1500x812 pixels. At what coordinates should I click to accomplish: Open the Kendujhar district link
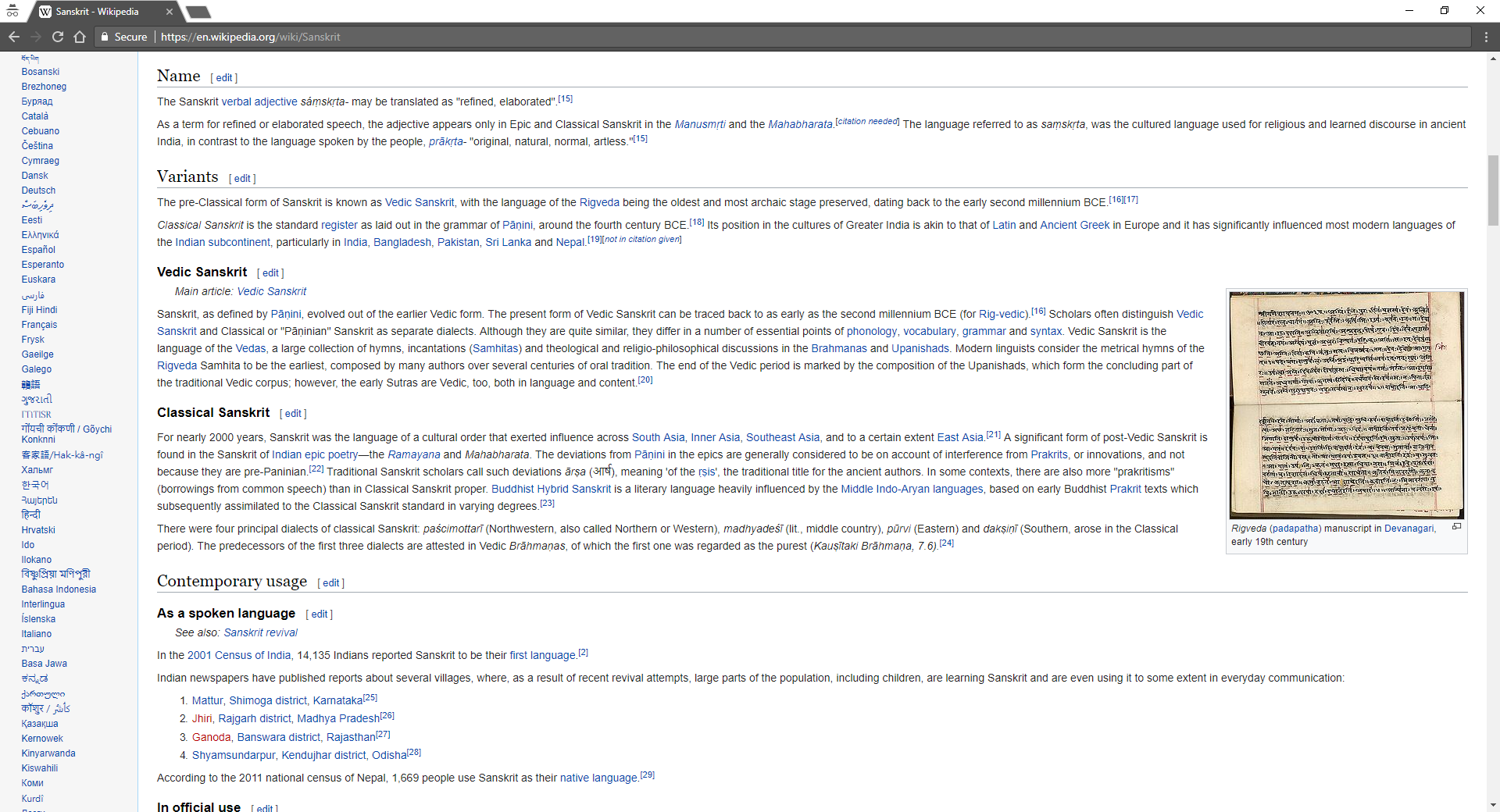click(x=323, y=755)
